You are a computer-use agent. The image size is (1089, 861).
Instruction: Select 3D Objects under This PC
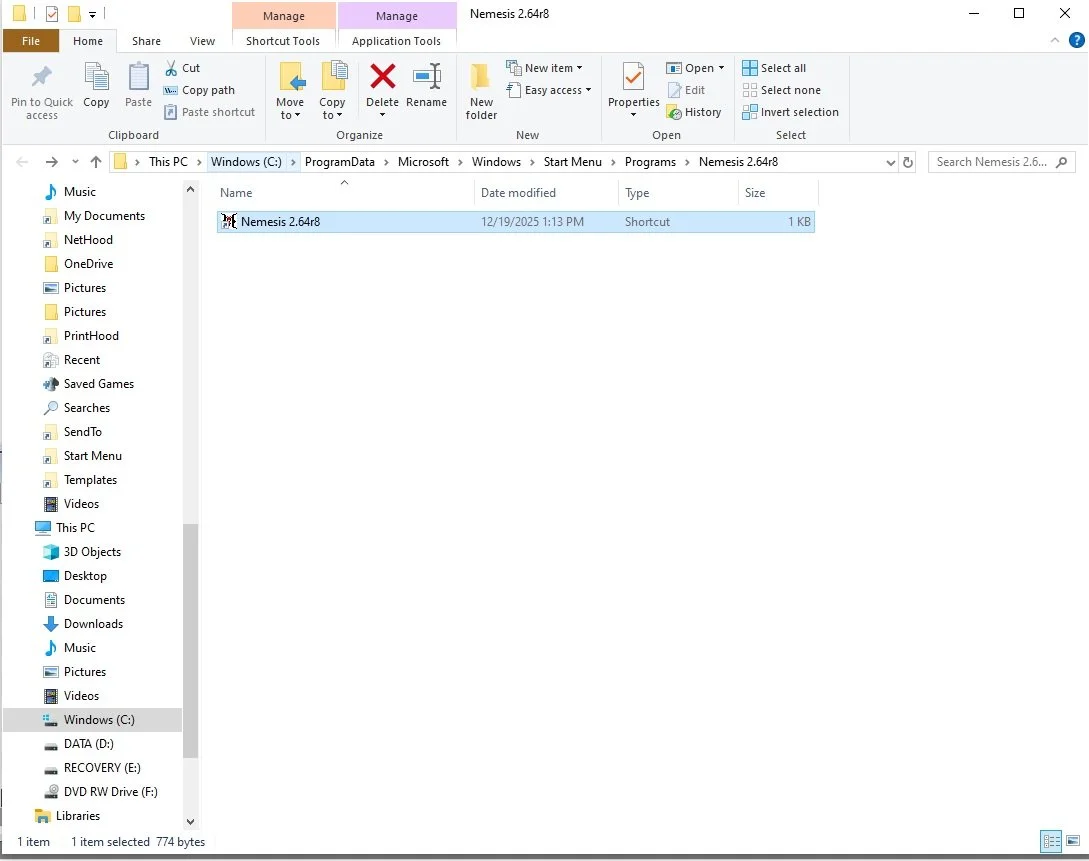pos(92,552)
